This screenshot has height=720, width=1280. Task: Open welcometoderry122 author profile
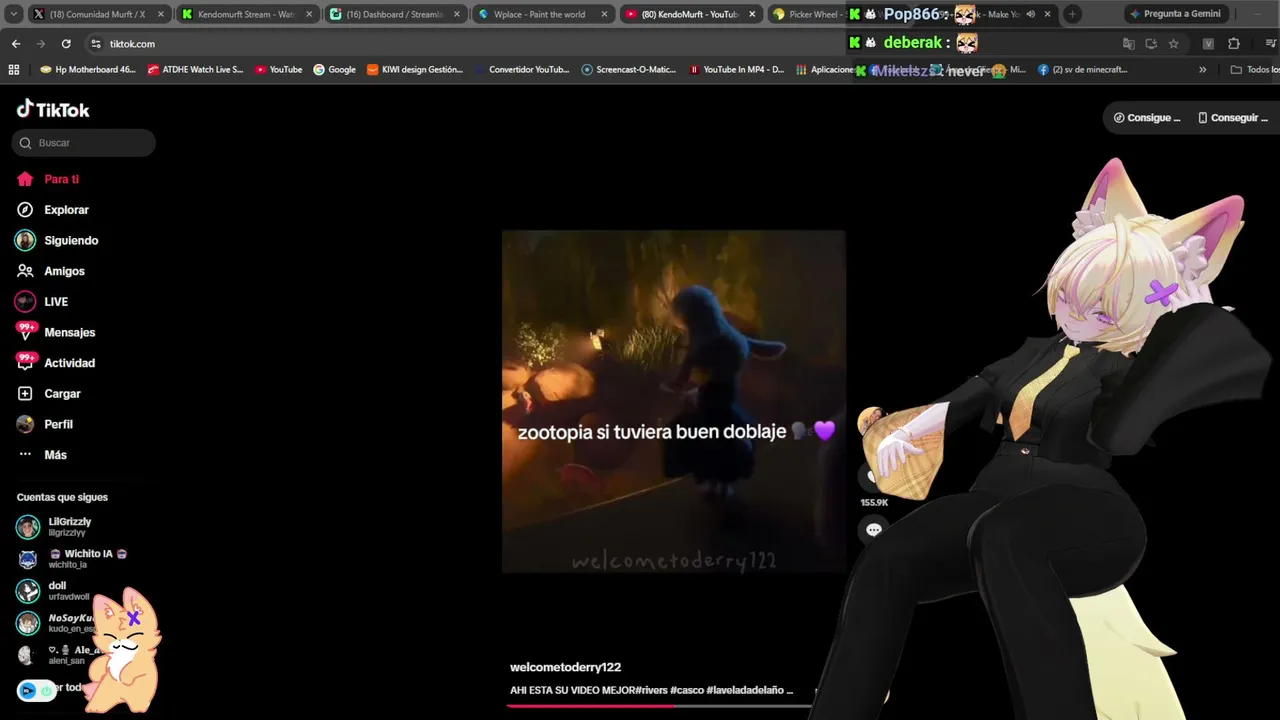coord(565,667)
